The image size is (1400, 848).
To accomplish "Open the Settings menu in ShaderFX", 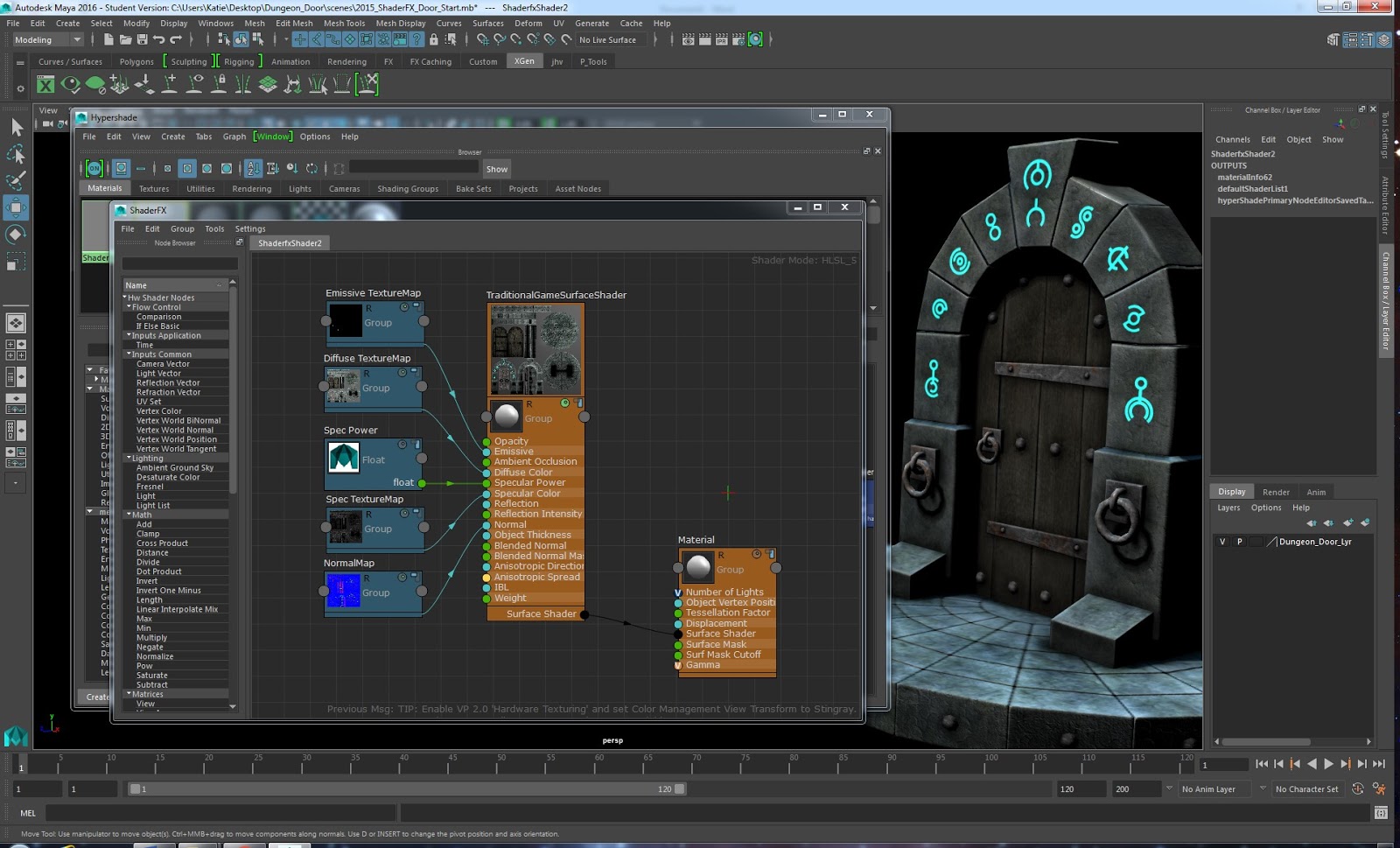I will pos(250,228).
